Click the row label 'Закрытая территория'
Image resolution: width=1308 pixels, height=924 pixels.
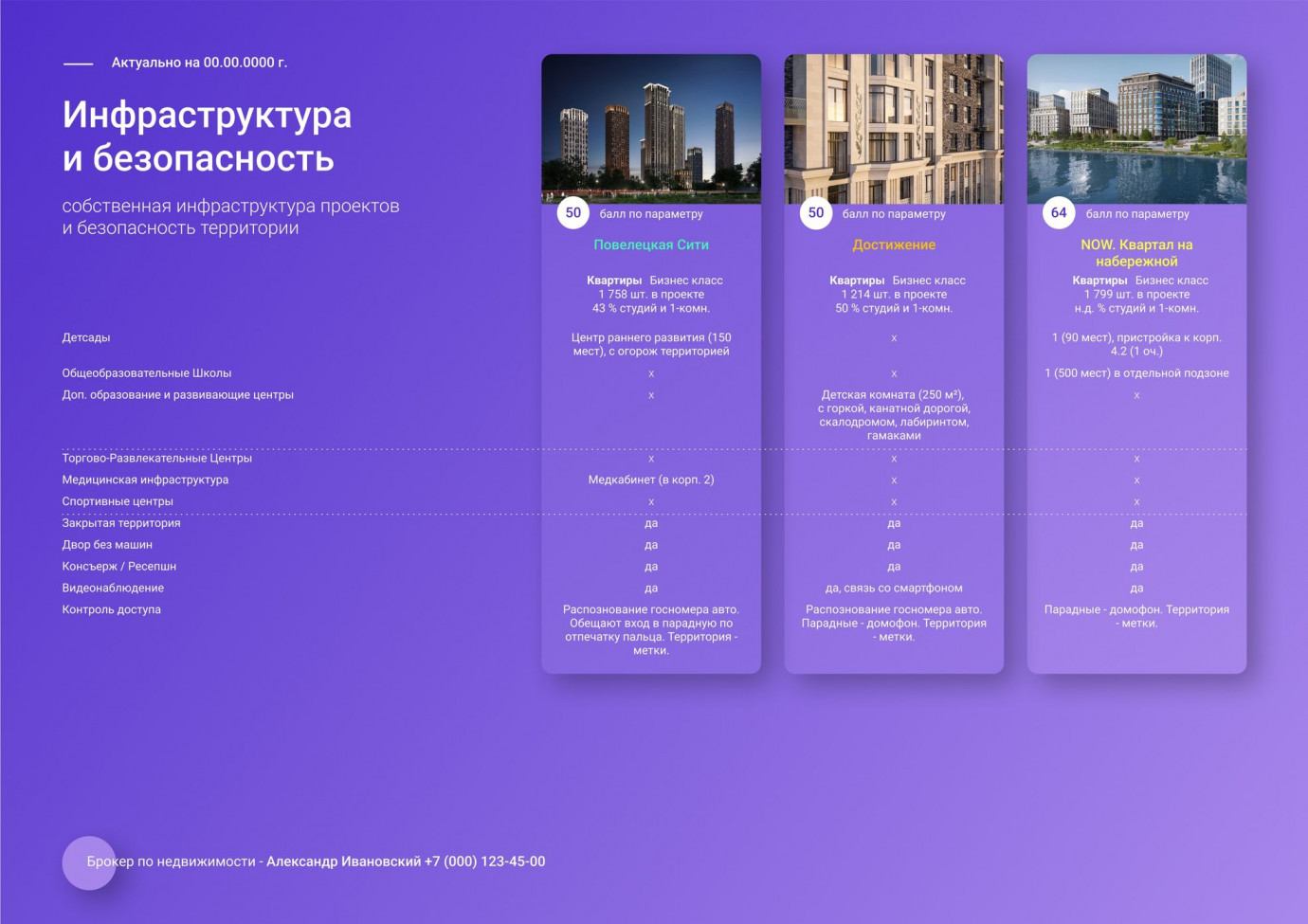coord(121,523)
